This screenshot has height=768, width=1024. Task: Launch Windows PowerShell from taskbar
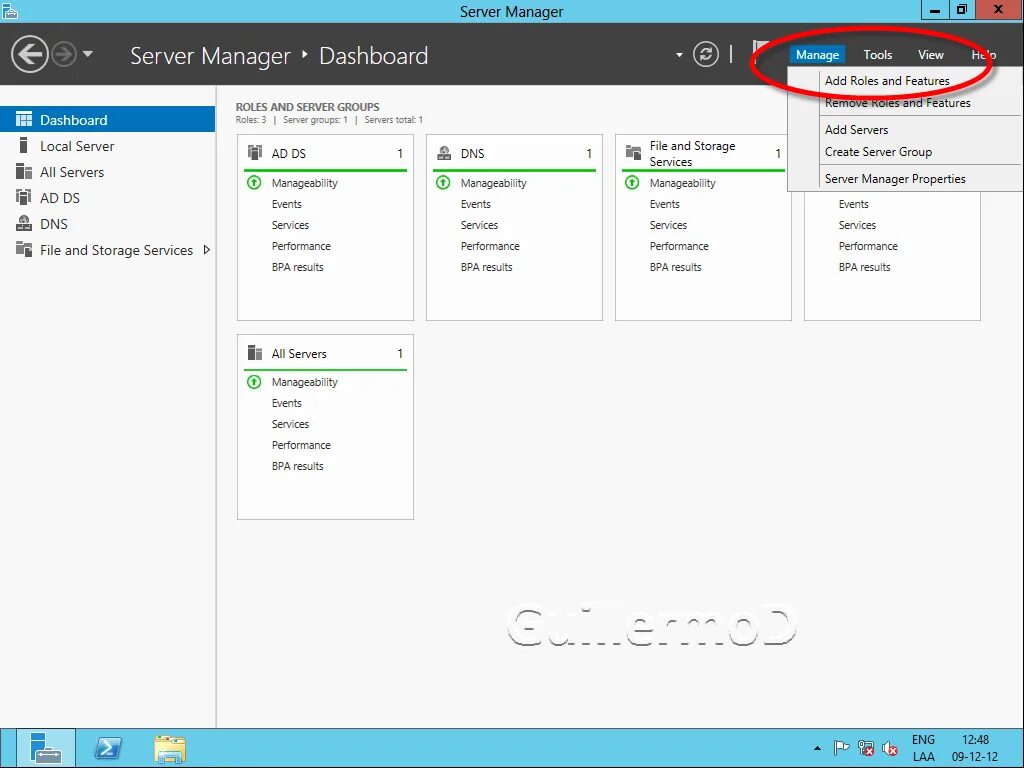point(108,748)
